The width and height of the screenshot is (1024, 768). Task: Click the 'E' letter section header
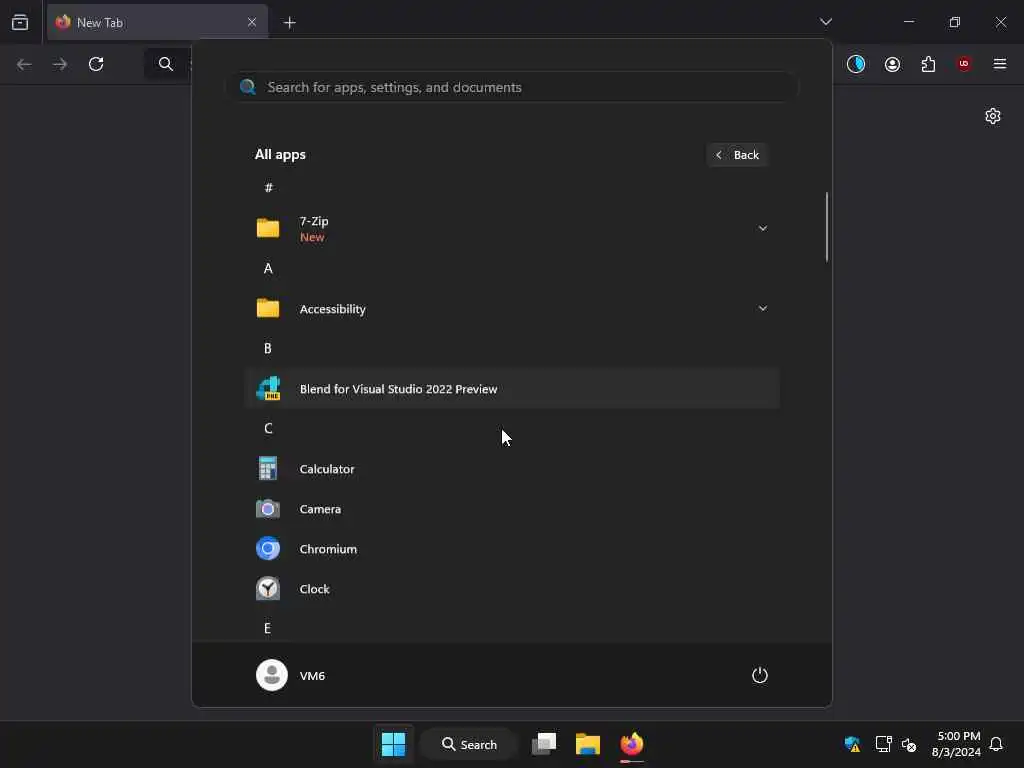pyautogui.click(x=267, y=628)
